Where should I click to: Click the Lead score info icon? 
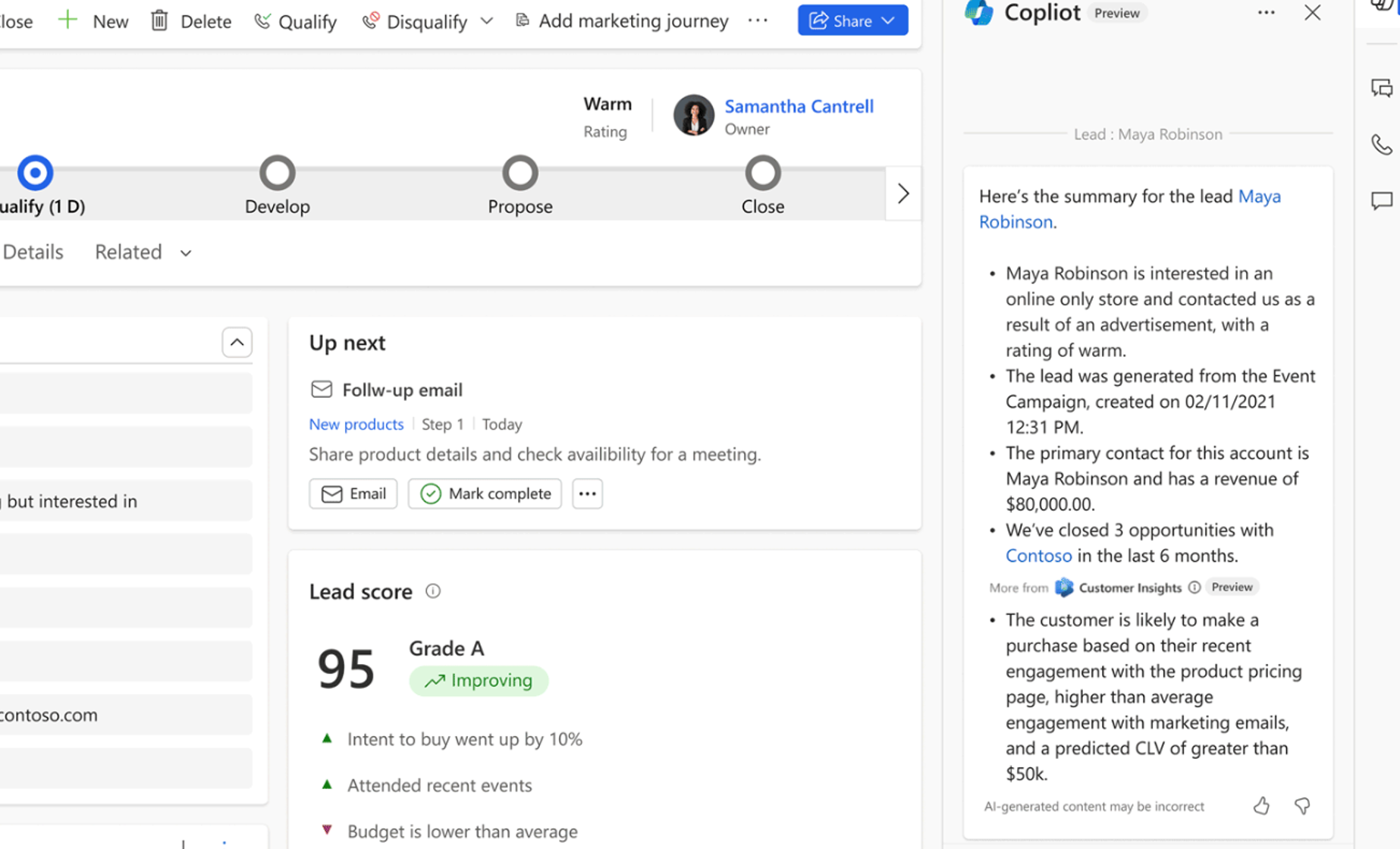click(433, 591)
